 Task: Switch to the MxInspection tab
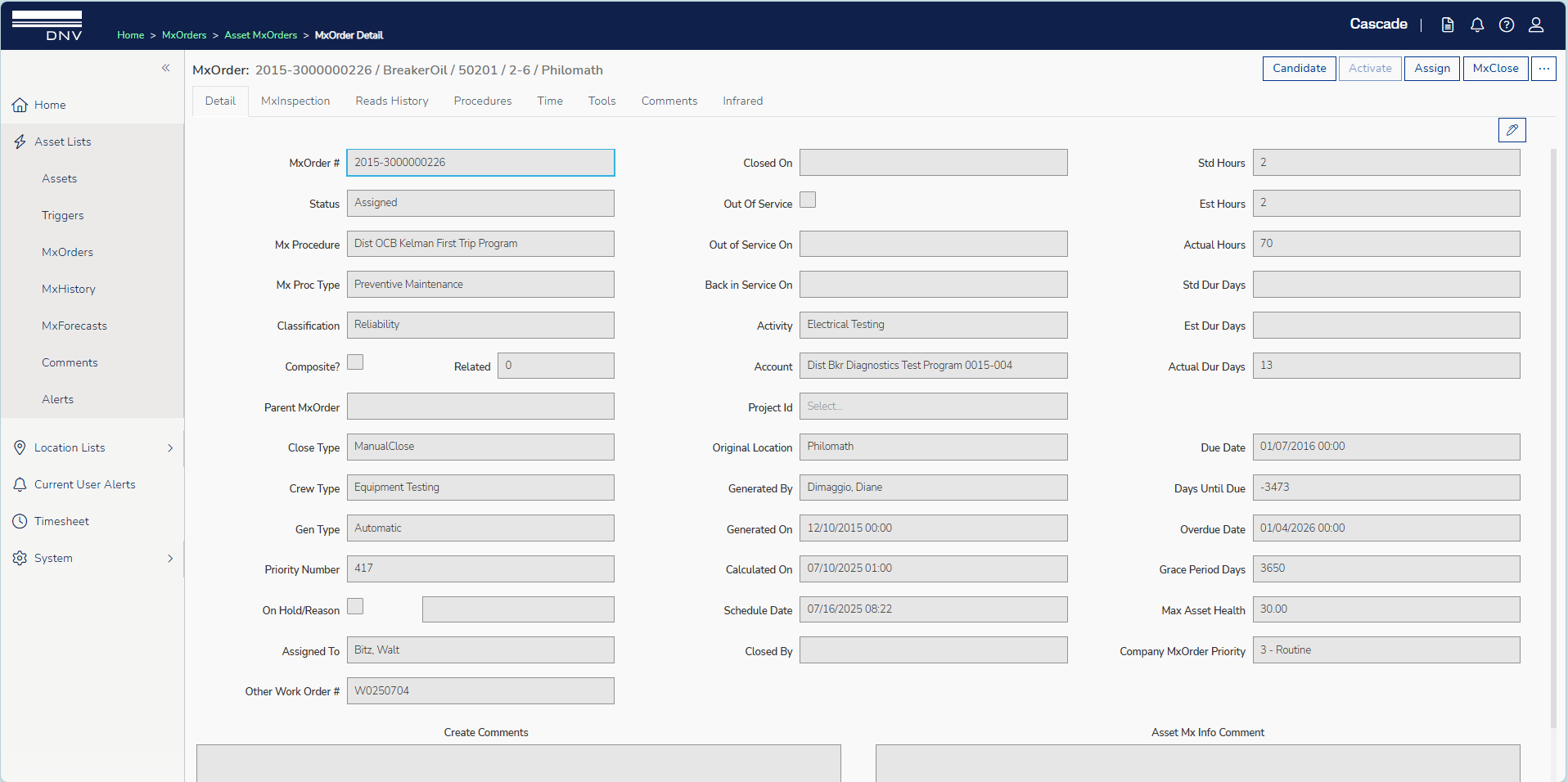(x=295, y=101)
